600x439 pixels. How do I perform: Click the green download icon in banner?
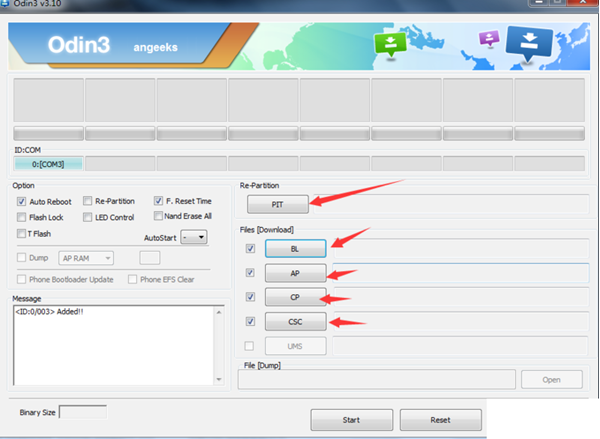[x=389, y=45]
